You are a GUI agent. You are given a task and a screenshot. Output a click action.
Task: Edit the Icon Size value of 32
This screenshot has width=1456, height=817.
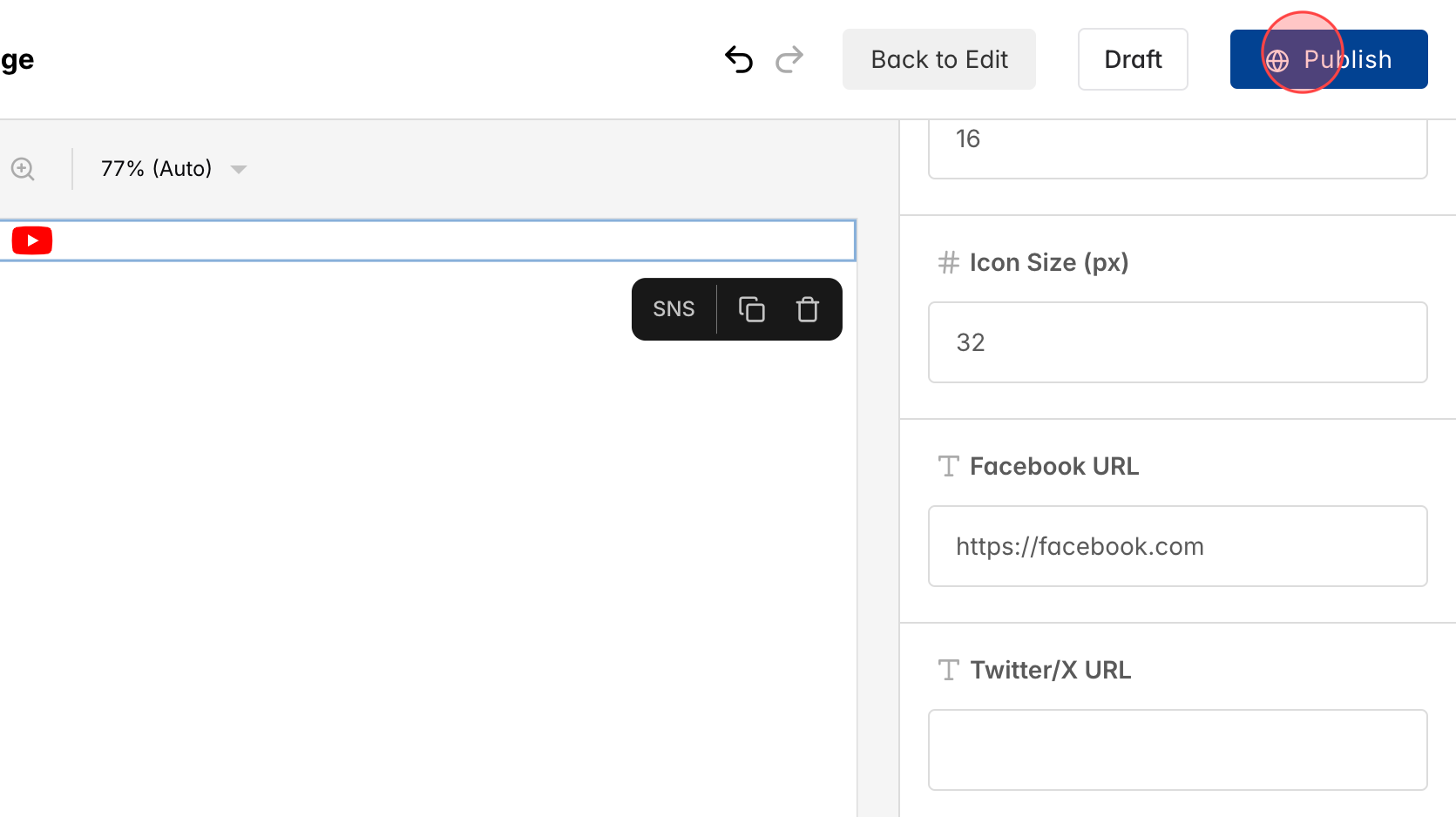click(1176, 342)
